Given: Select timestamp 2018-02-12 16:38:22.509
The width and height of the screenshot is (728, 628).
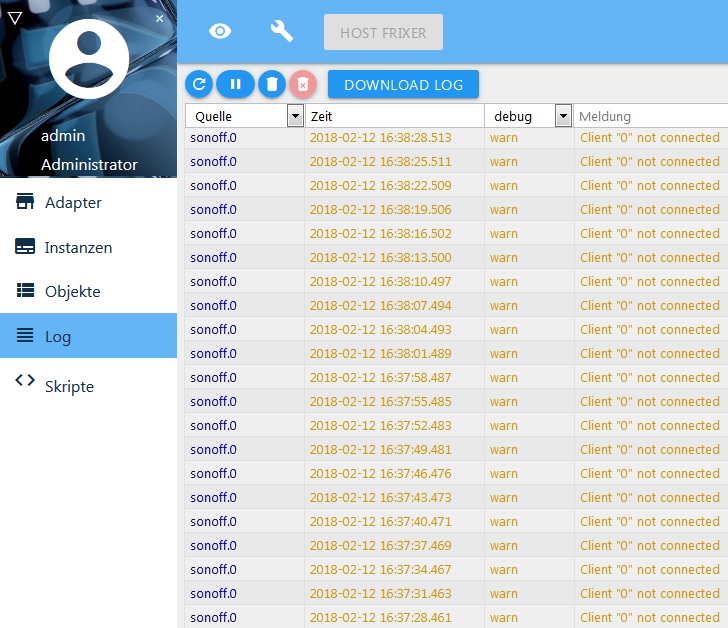Looking at the screenshot, I should (380, 186).
